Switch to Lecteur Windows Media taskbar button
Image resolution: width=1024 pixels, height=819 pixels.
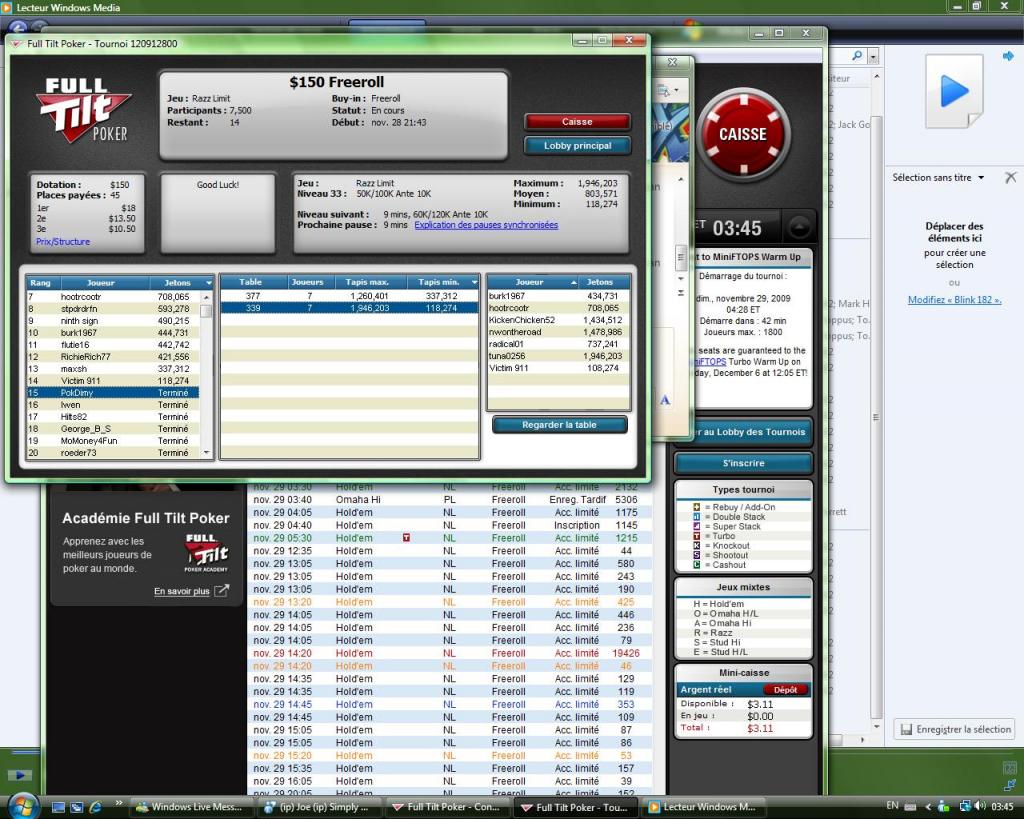coord(702,807)
